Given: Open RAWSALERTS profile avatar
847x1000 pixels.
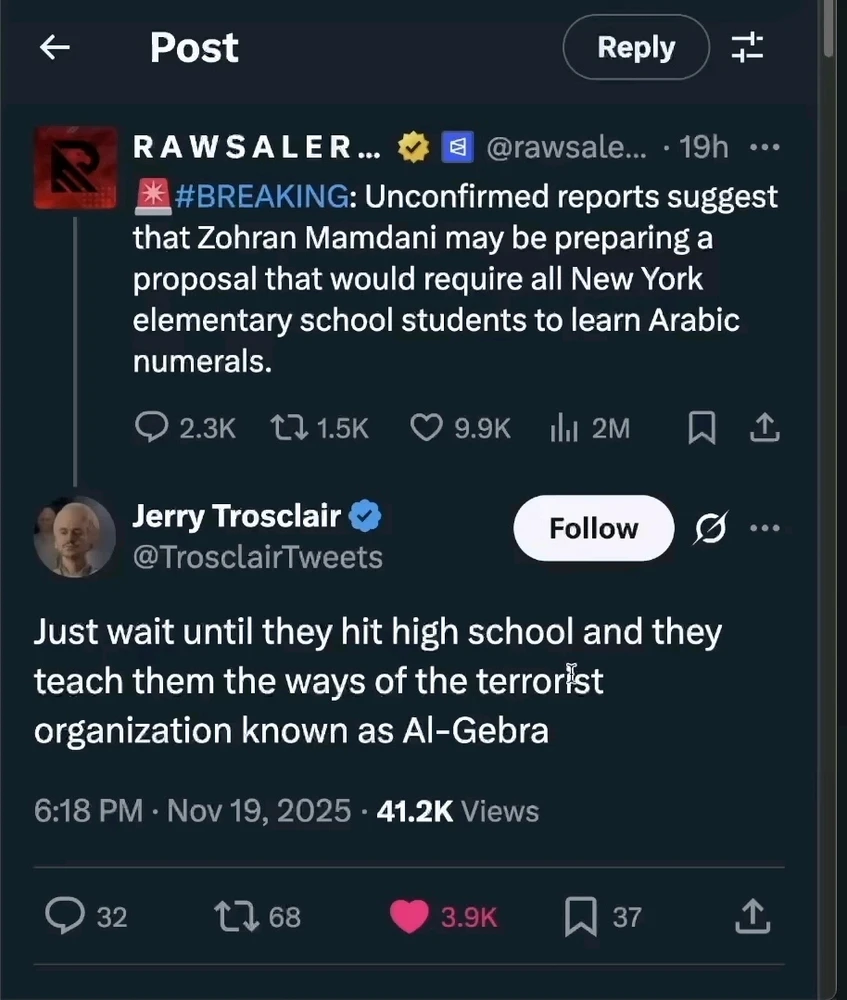Looking at the screenshot, I should (69, 166).
